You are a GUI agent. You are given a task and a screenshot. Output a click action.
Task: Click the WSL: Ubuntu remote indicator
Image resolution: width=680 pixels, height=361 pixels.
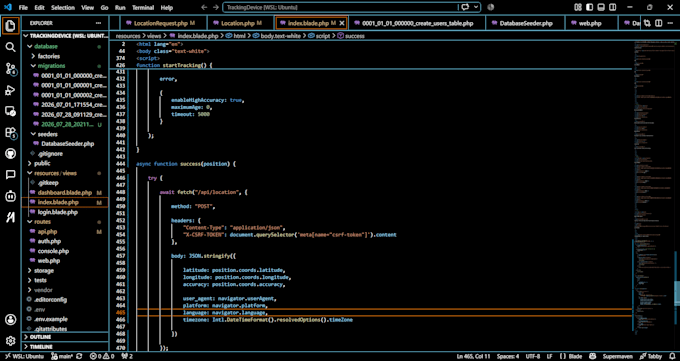coord(24,356)
